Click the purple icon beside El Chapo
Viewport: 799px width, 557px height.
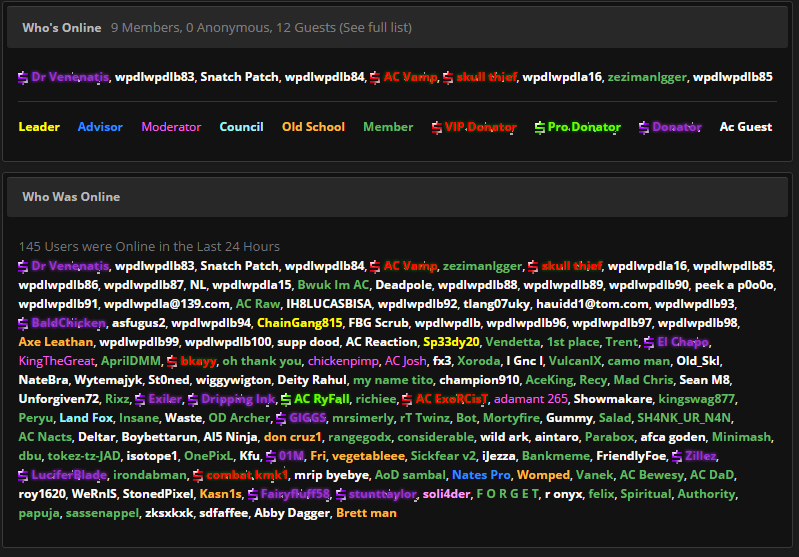tap(649, 342)
